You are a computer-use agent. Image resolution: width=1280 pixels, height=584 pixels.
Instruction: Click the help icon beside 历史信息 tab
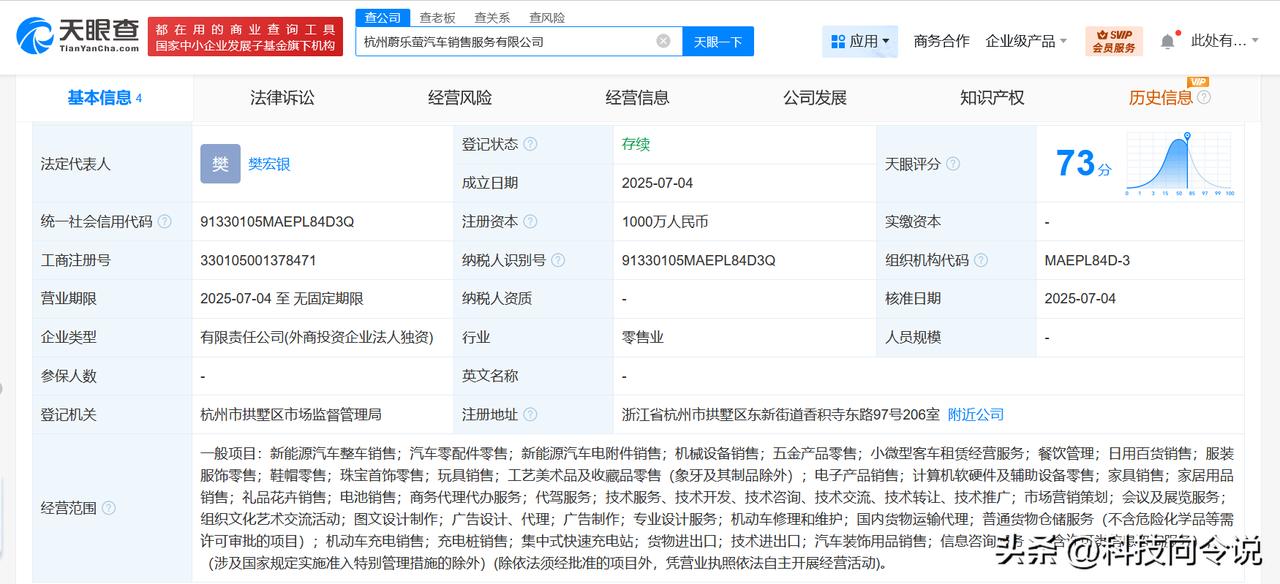click(x=1204, y=97)
